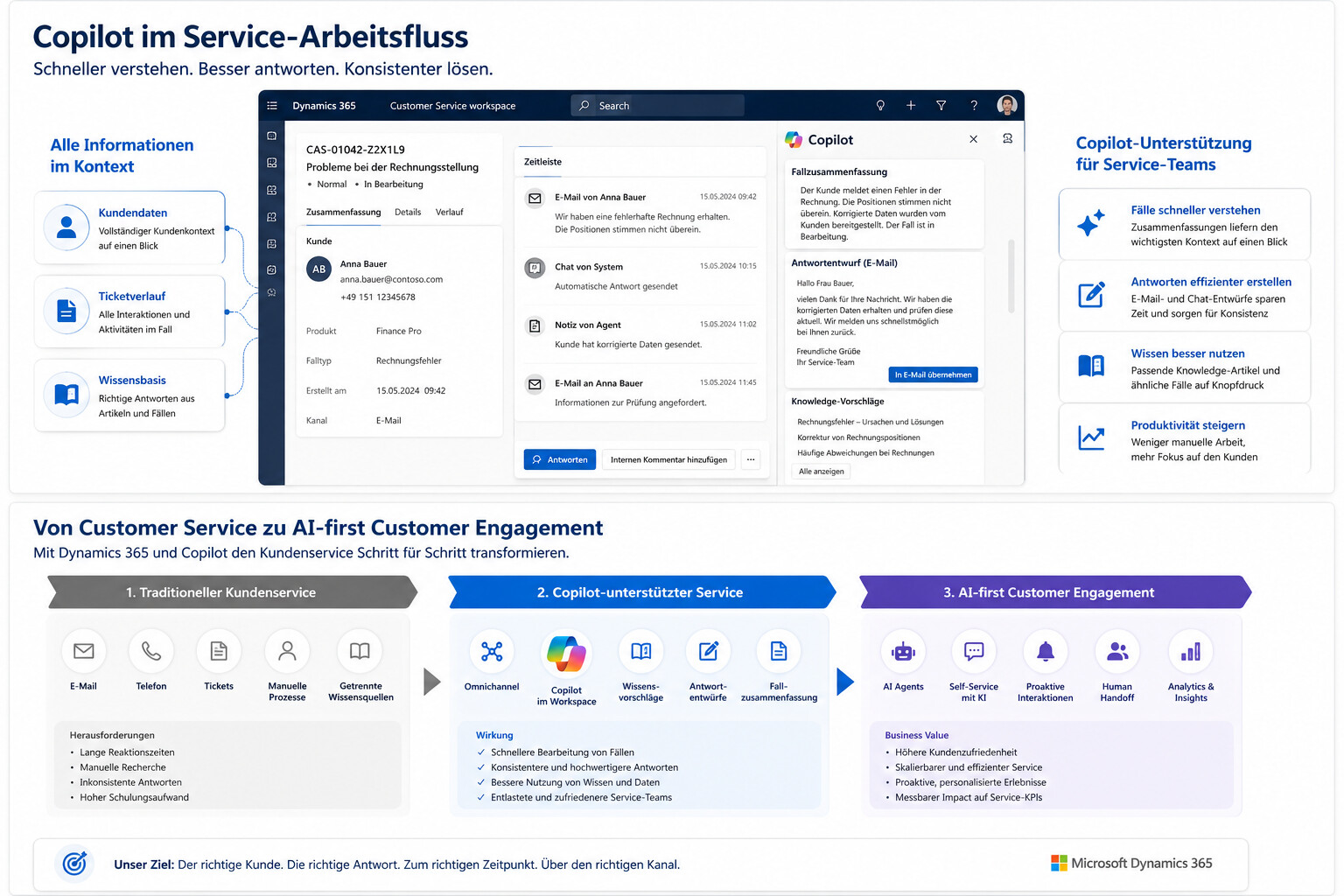Click the AB customer initials avatar
Image resolution: width=1344 pixels, height=896 pixels.
click(x=319, y=269)
